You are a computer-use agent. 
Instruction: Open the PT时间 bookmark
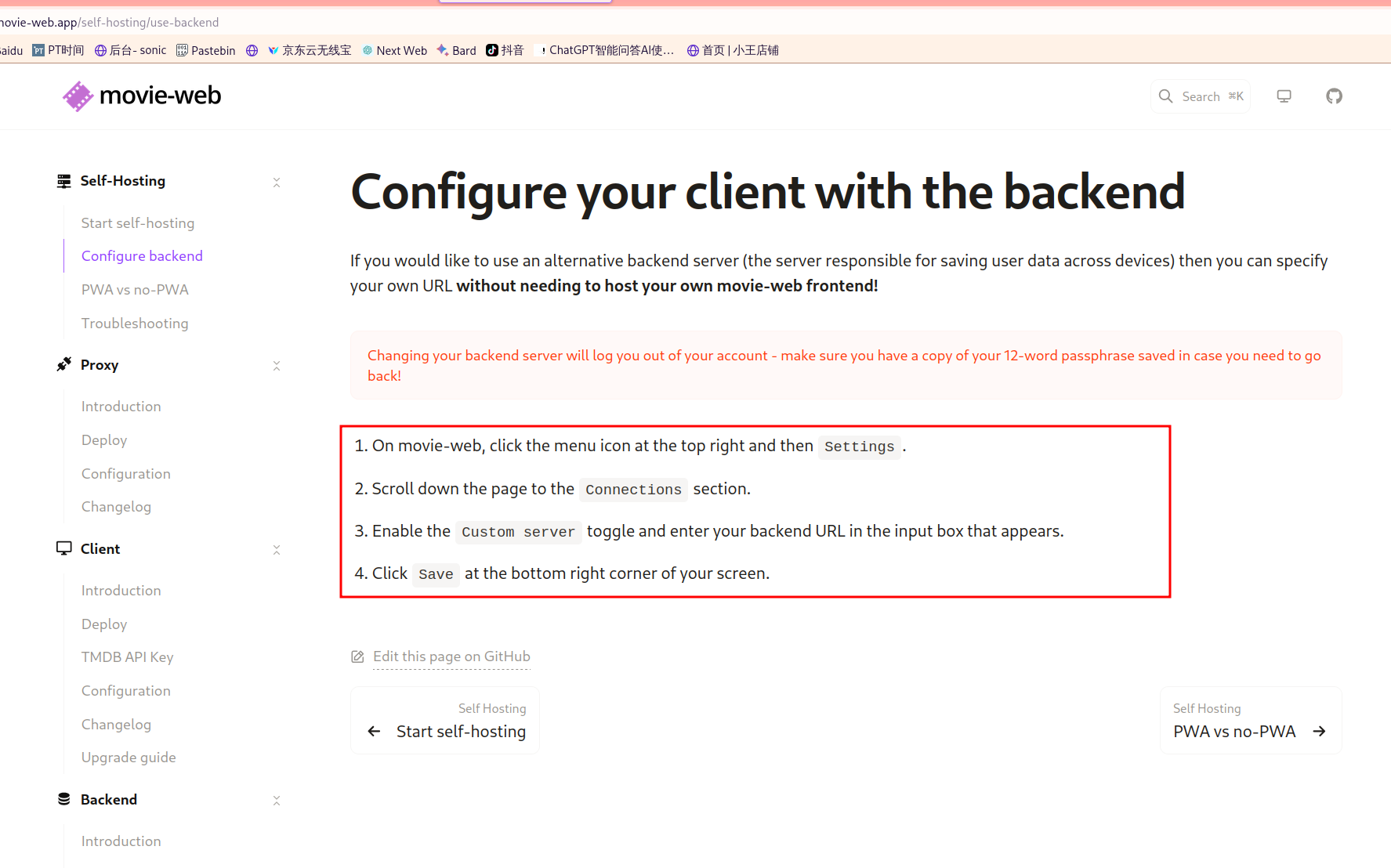pyautogui.click(x=59, y=50)
